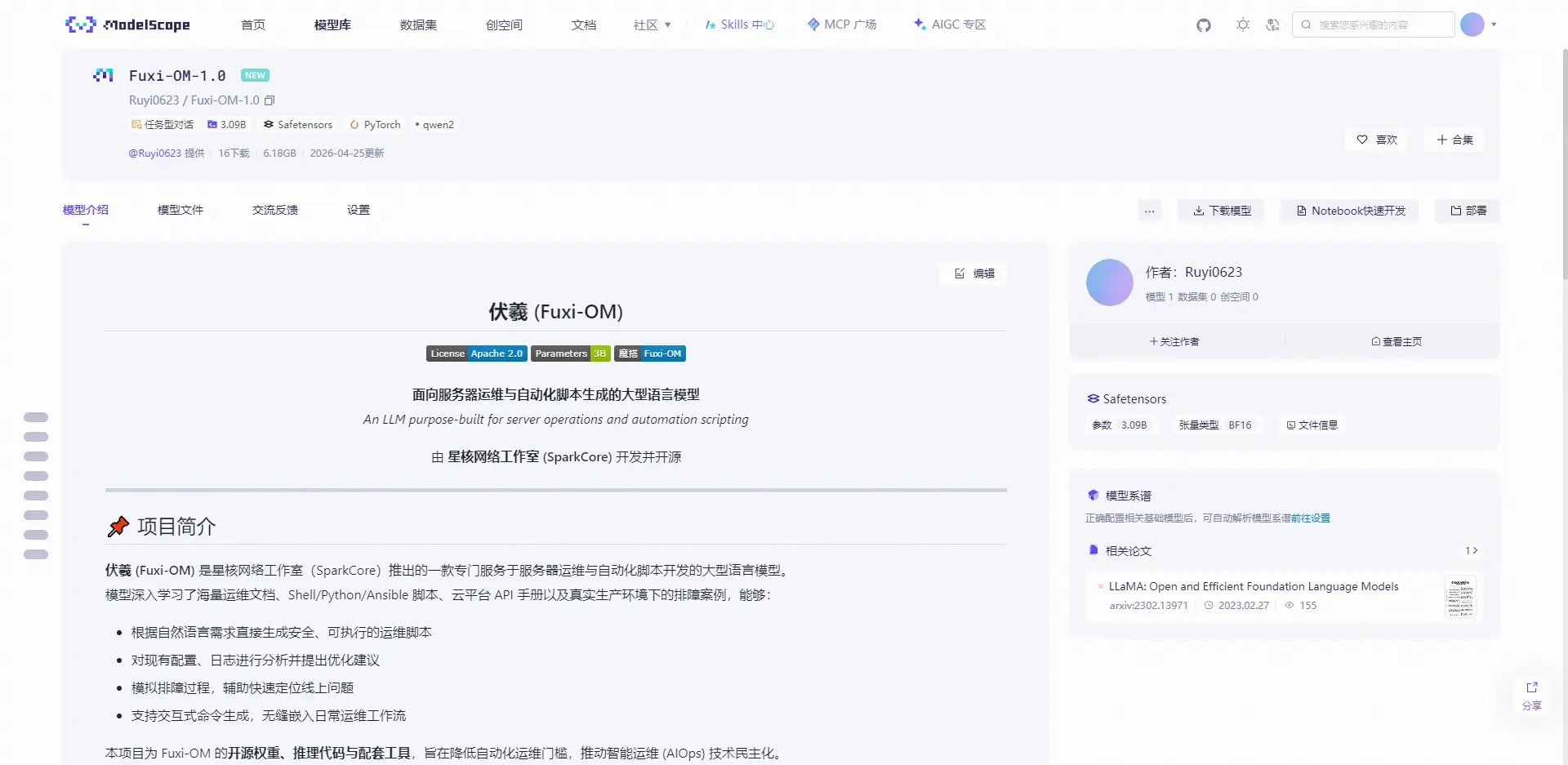Expand the 社区 dropdown menu
Viewport: 1568px width, 765px height.
(x=652, y=24)
